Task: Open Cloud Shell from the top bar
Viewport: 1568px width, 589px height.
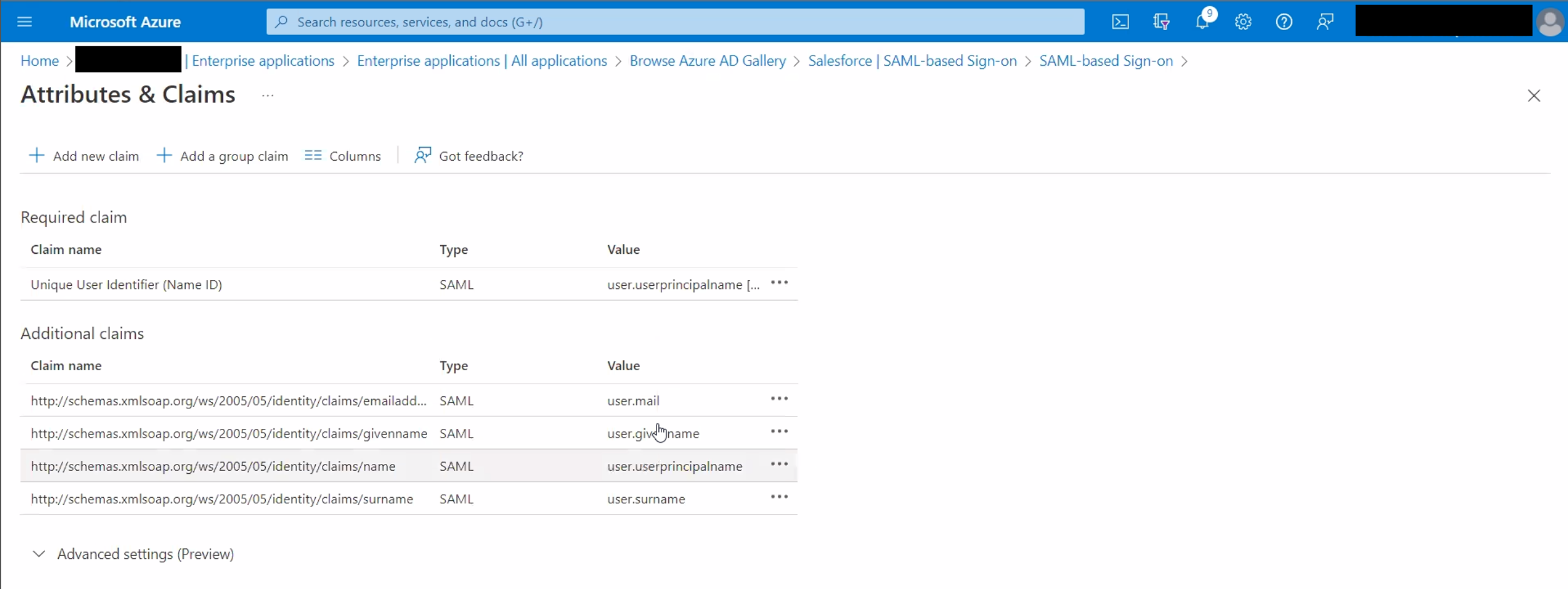Action: (1120, 22)
